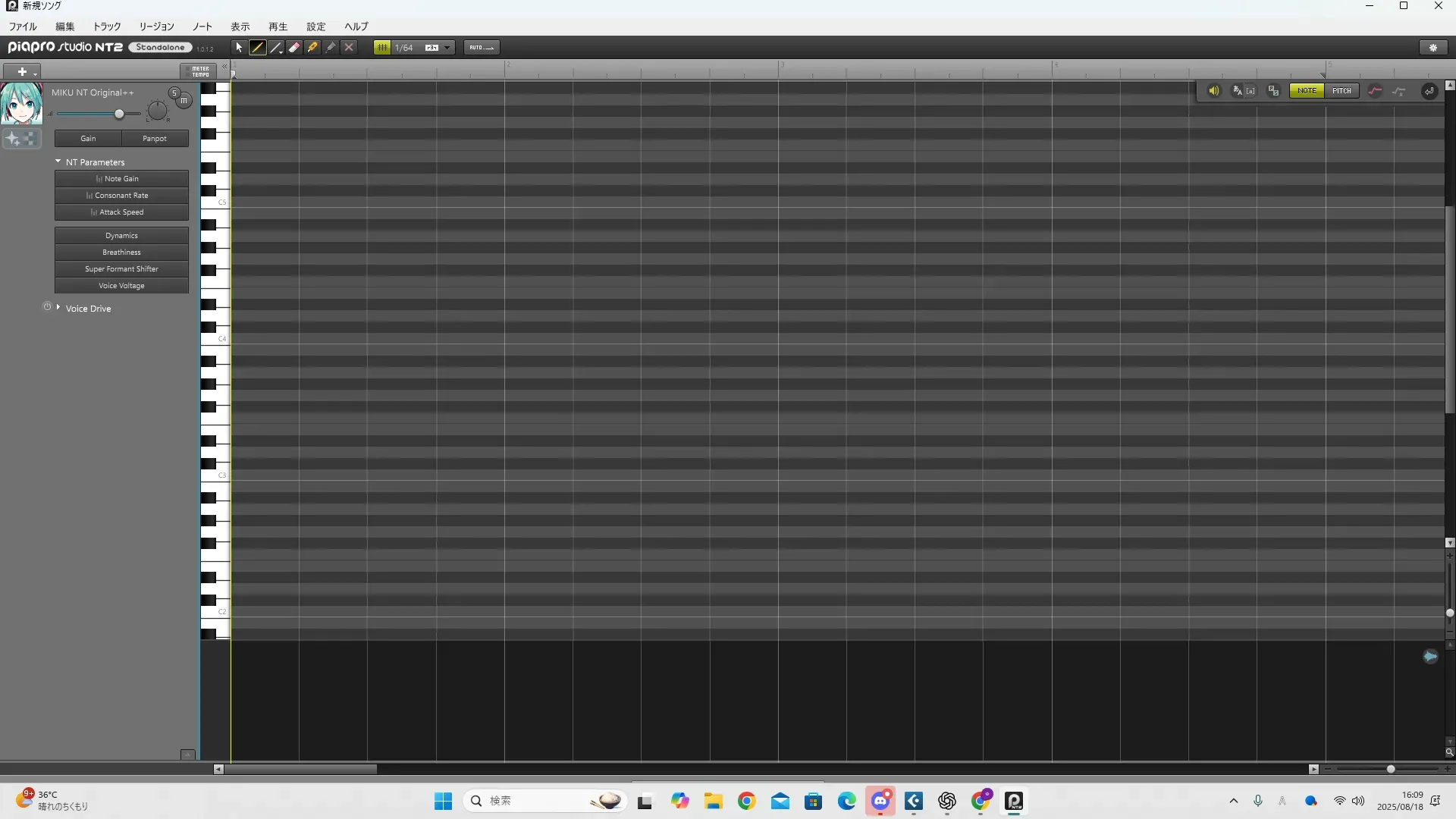The image size is (1456, 819).
Task: Collapse the NT Parameters section
Action: click(58, 162)
